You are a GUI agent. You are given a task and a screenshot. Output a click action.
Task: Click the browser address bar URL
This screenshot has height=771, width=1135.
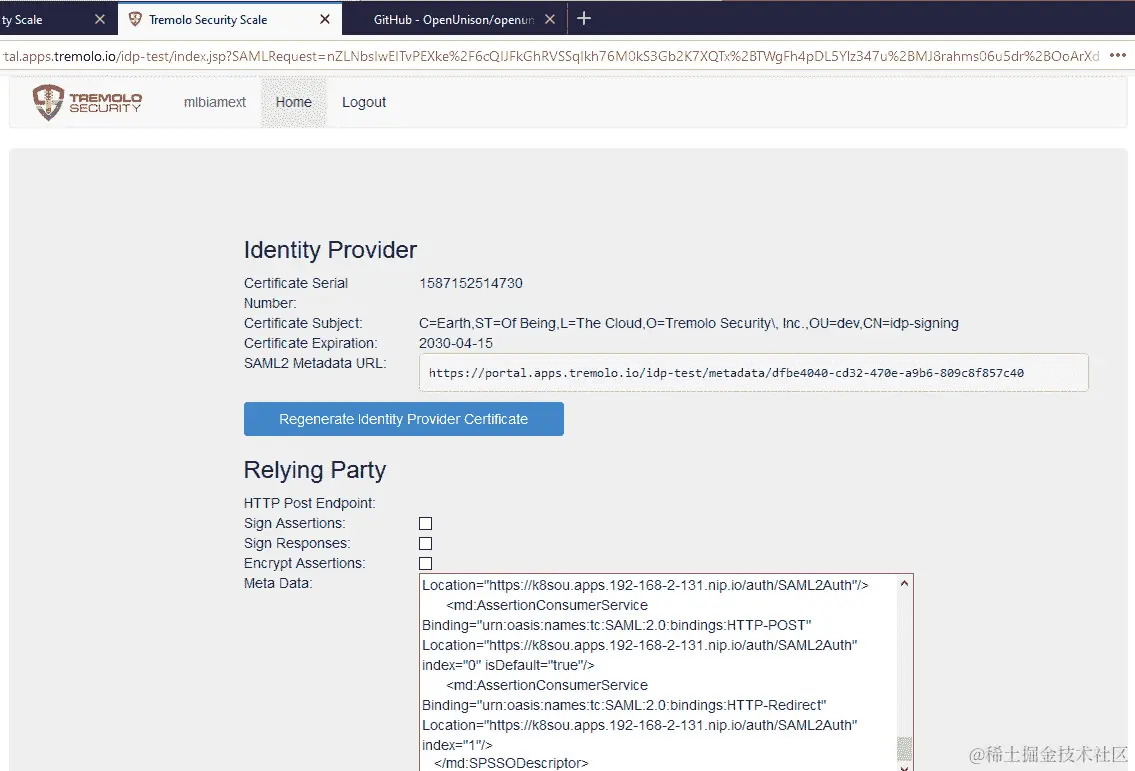click(550, 56)
